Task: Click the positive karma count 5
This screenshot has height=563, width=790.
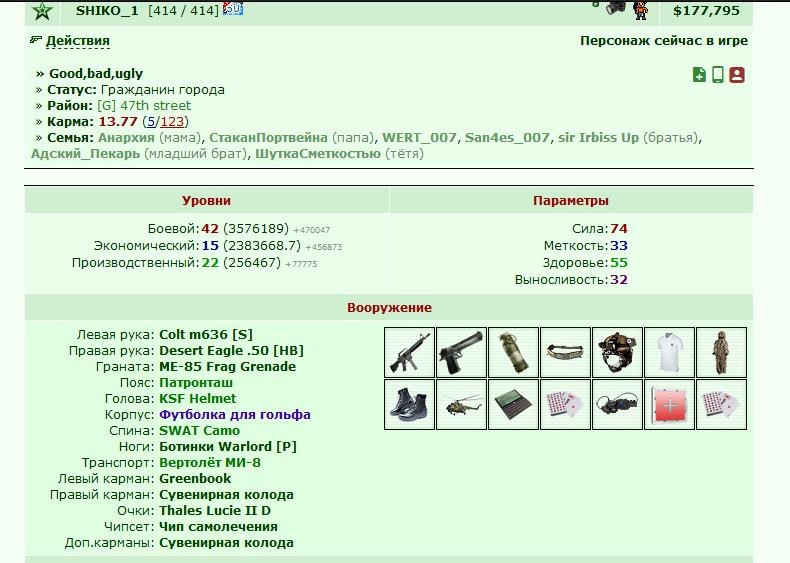Action: click(x=151, y=121)
